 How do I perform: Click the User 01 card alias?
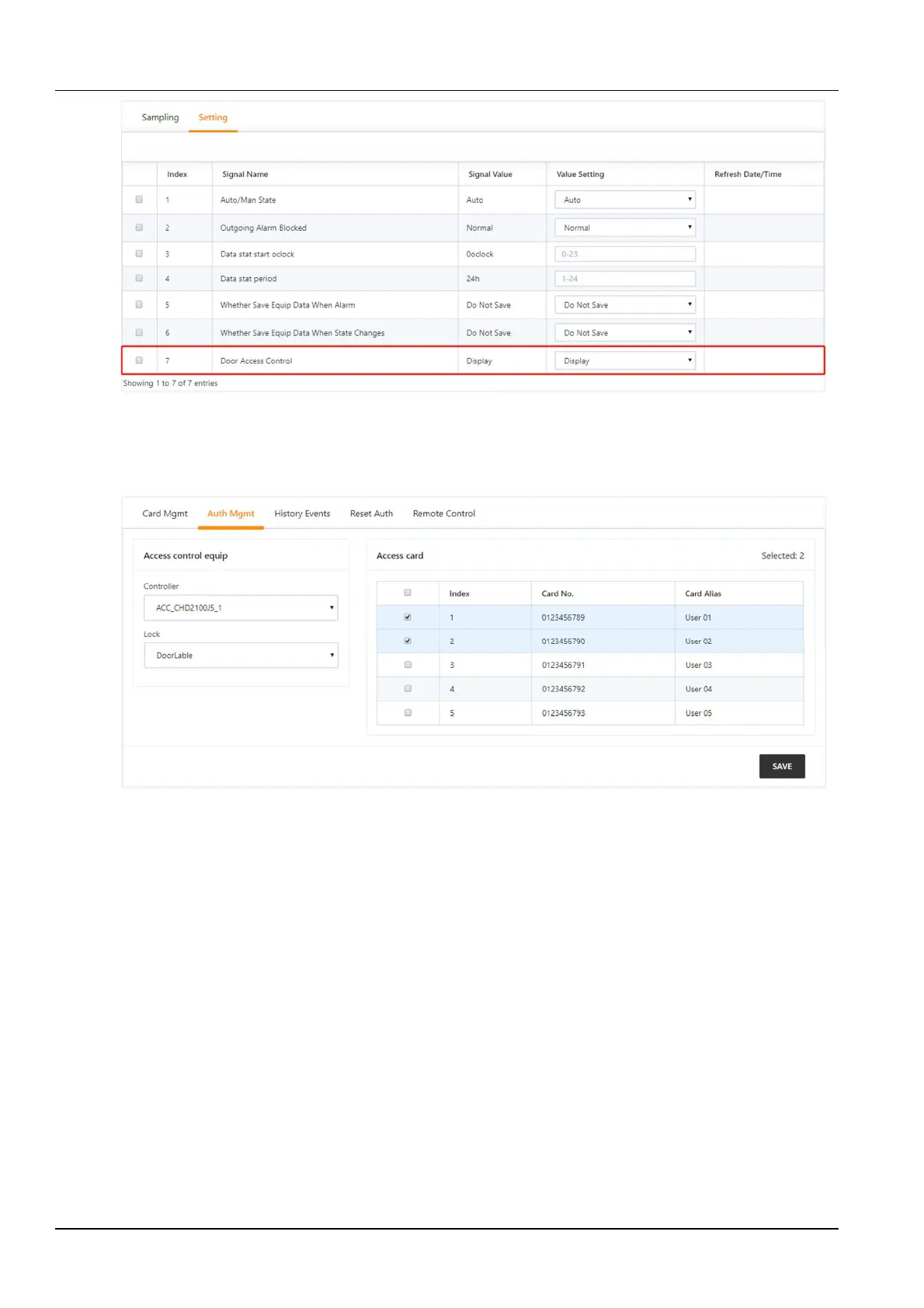tap(698, 617)
